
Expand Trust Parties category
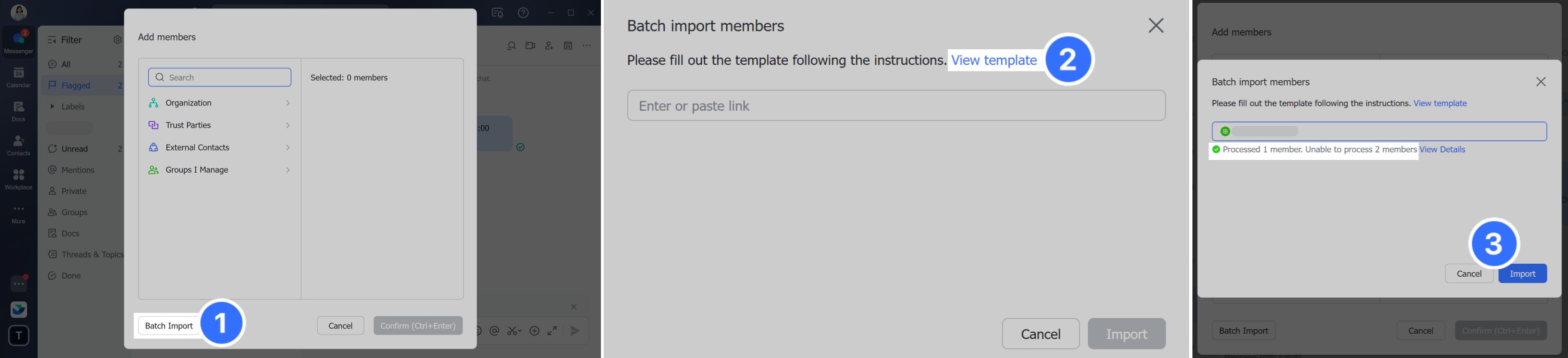coord(219,125)
